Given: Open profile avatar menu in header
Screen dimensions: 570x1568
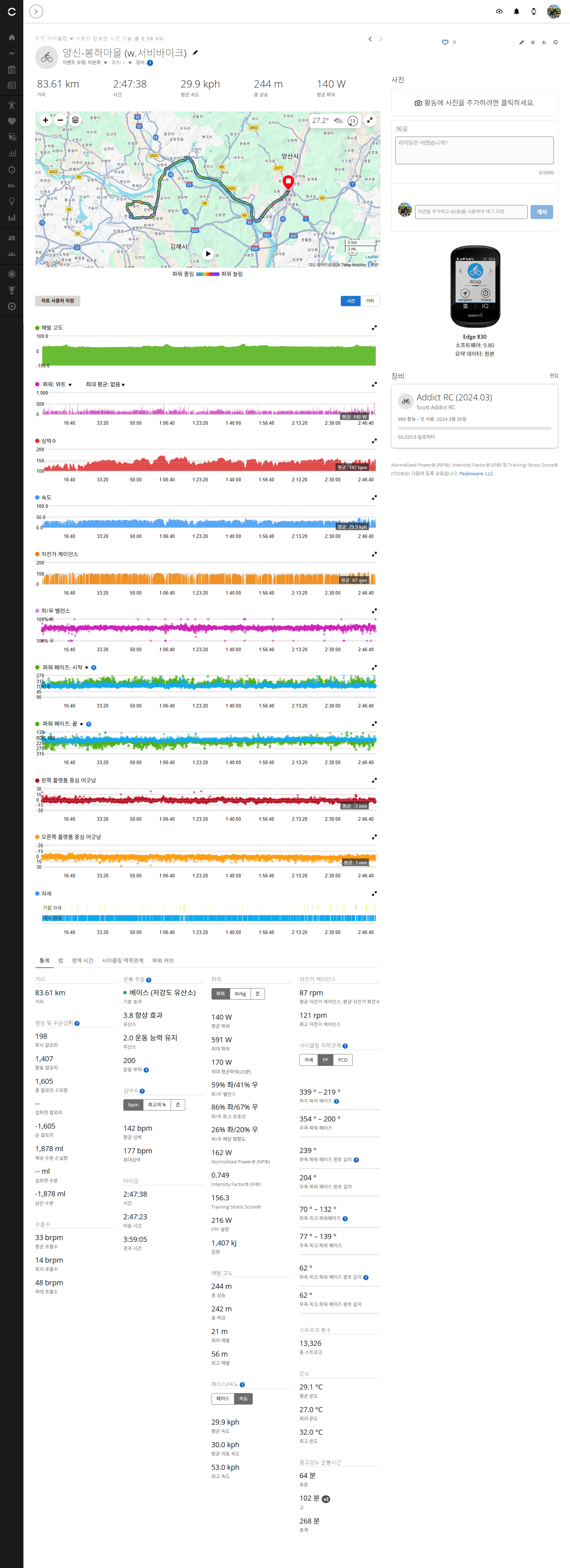Looking at the screenshot, I should (554, 11).
